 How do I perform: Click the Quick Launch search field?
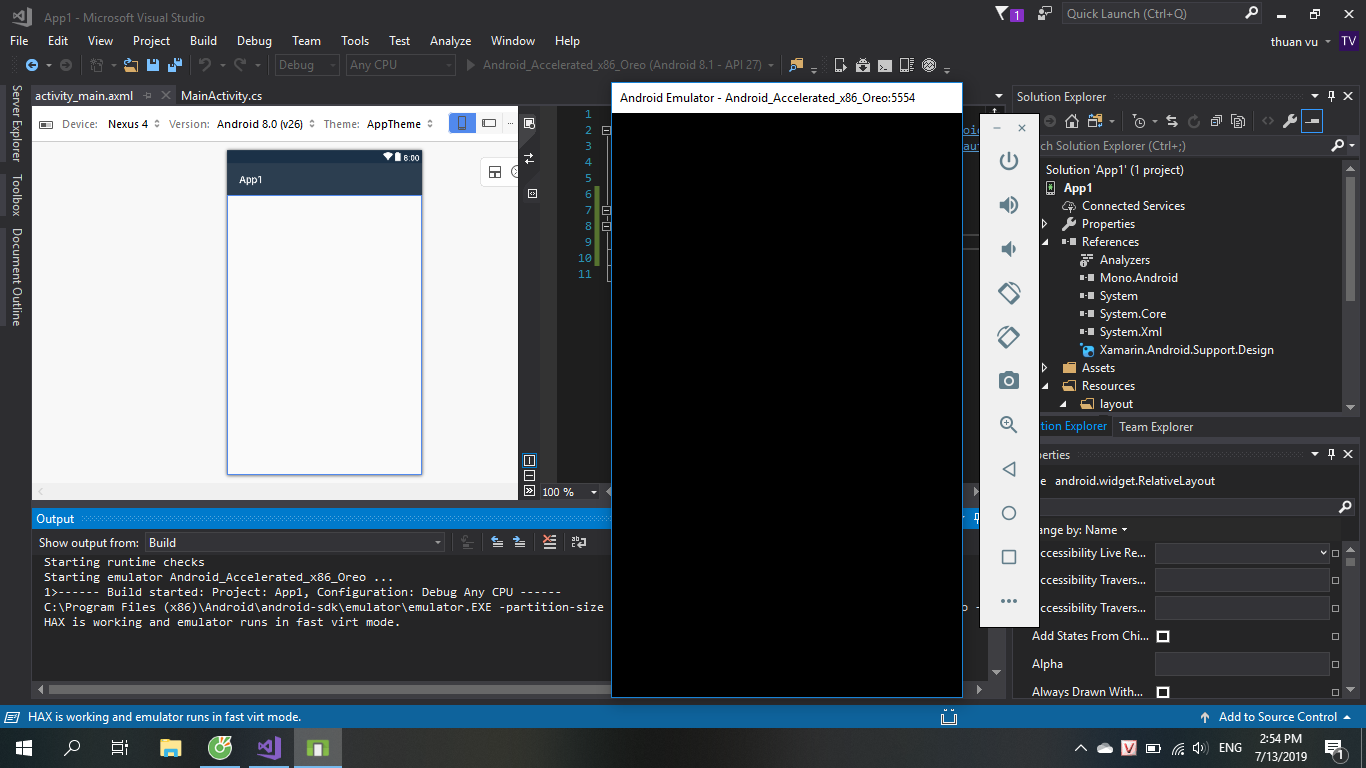pyautogui.click(x=1152, y=14)
